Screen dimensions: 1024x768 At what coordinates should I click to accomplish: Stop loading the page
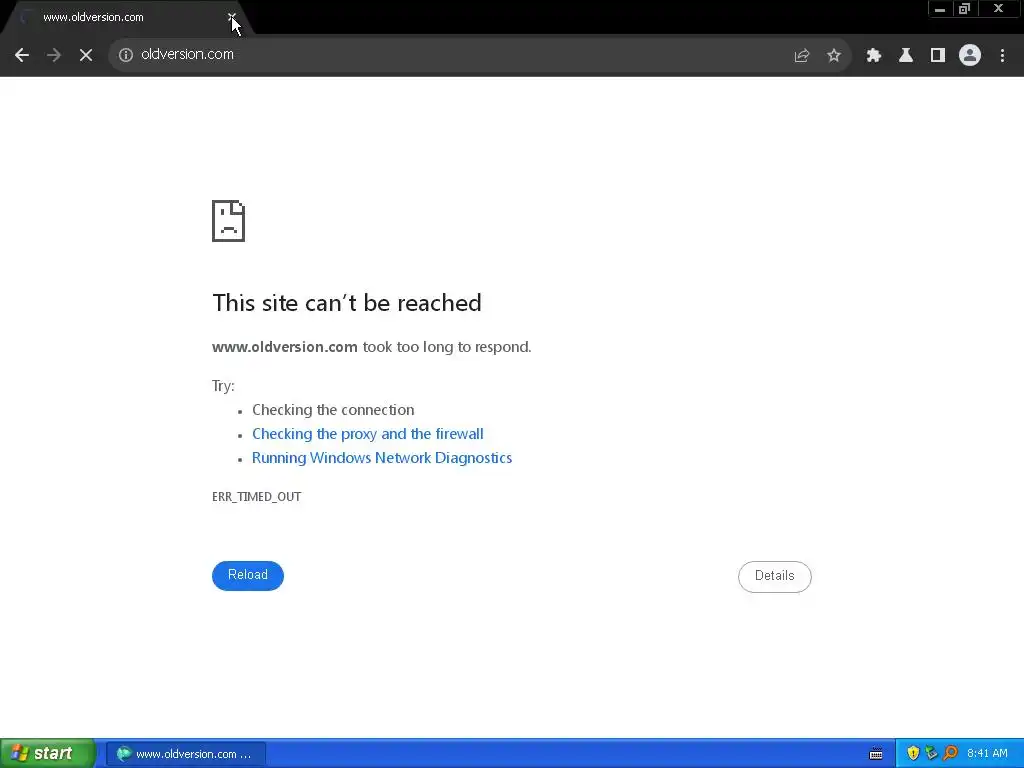pyautogui.click(x=86, y=55)
